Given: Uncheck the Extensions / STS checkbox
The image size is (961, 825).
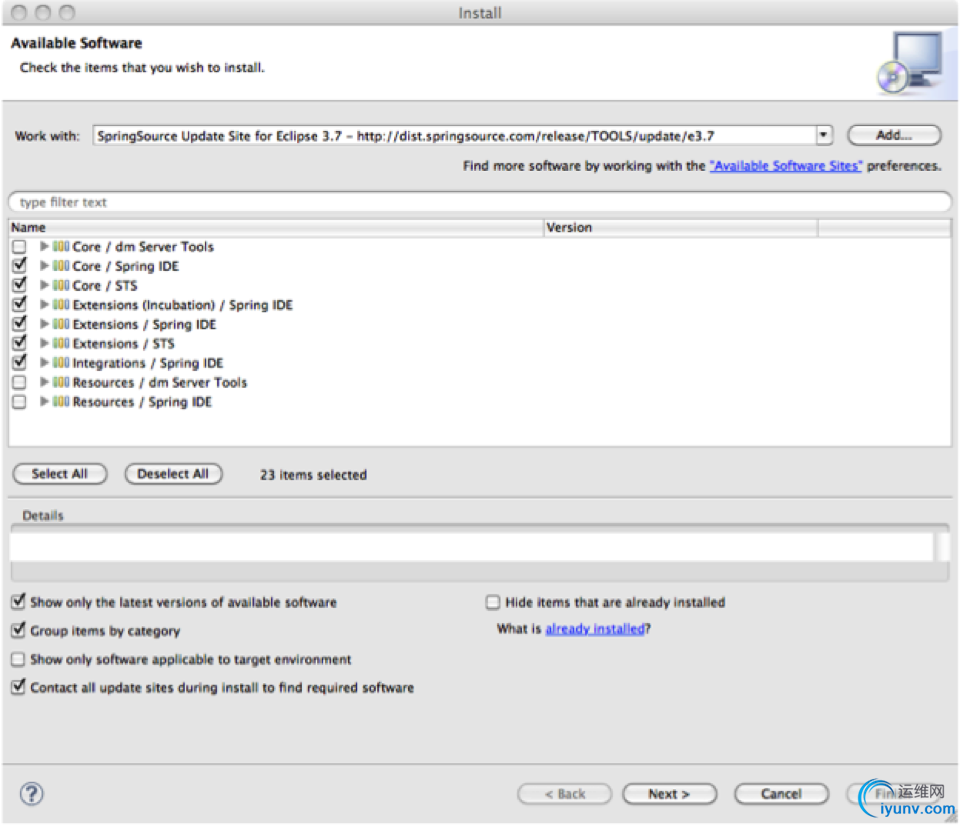Looking at the screenshot, I should pos(20,343).
